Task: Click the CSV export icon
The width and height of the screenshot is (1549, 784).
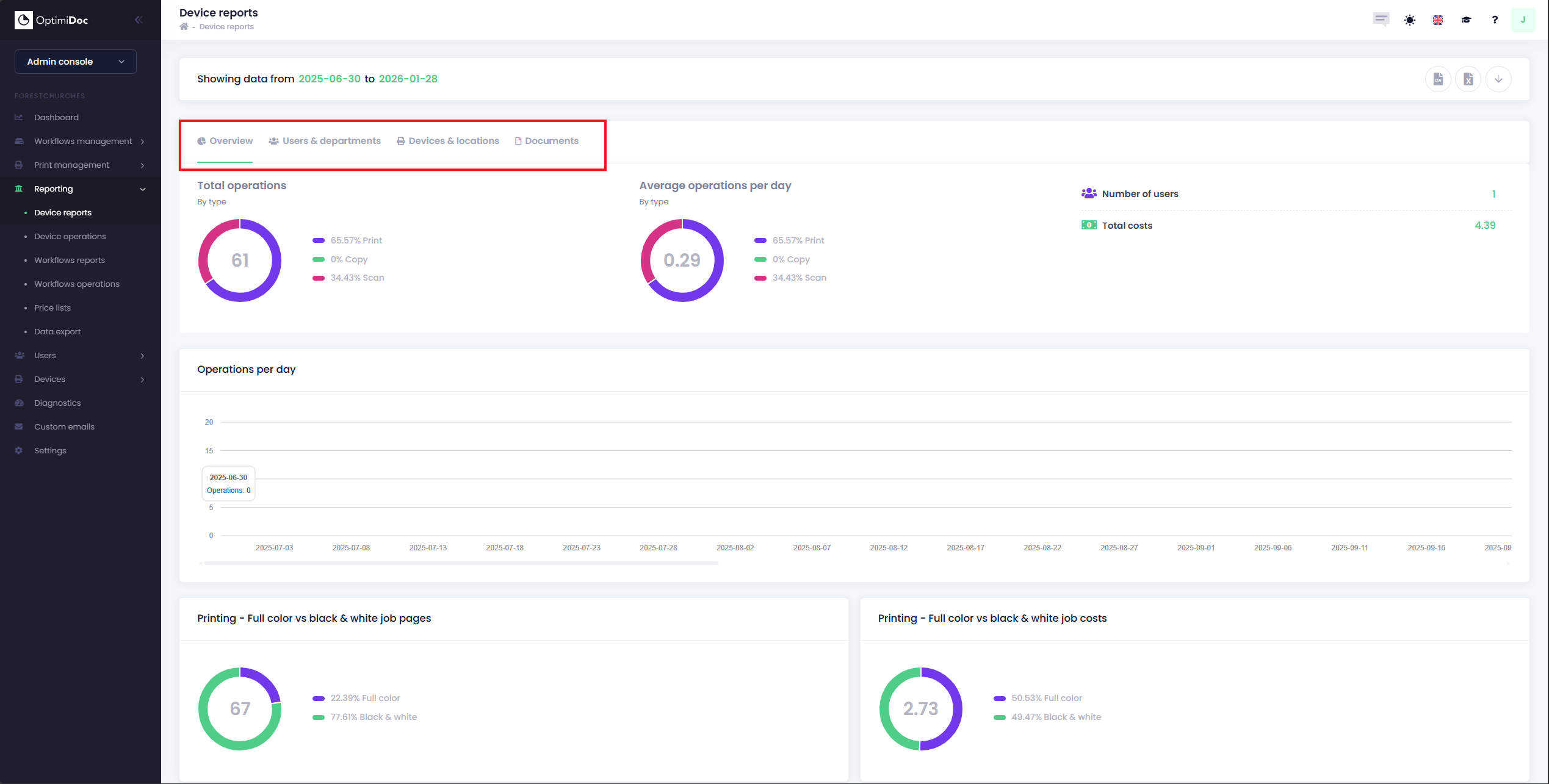Action: pyautogui.click(x=1437, y=79)
